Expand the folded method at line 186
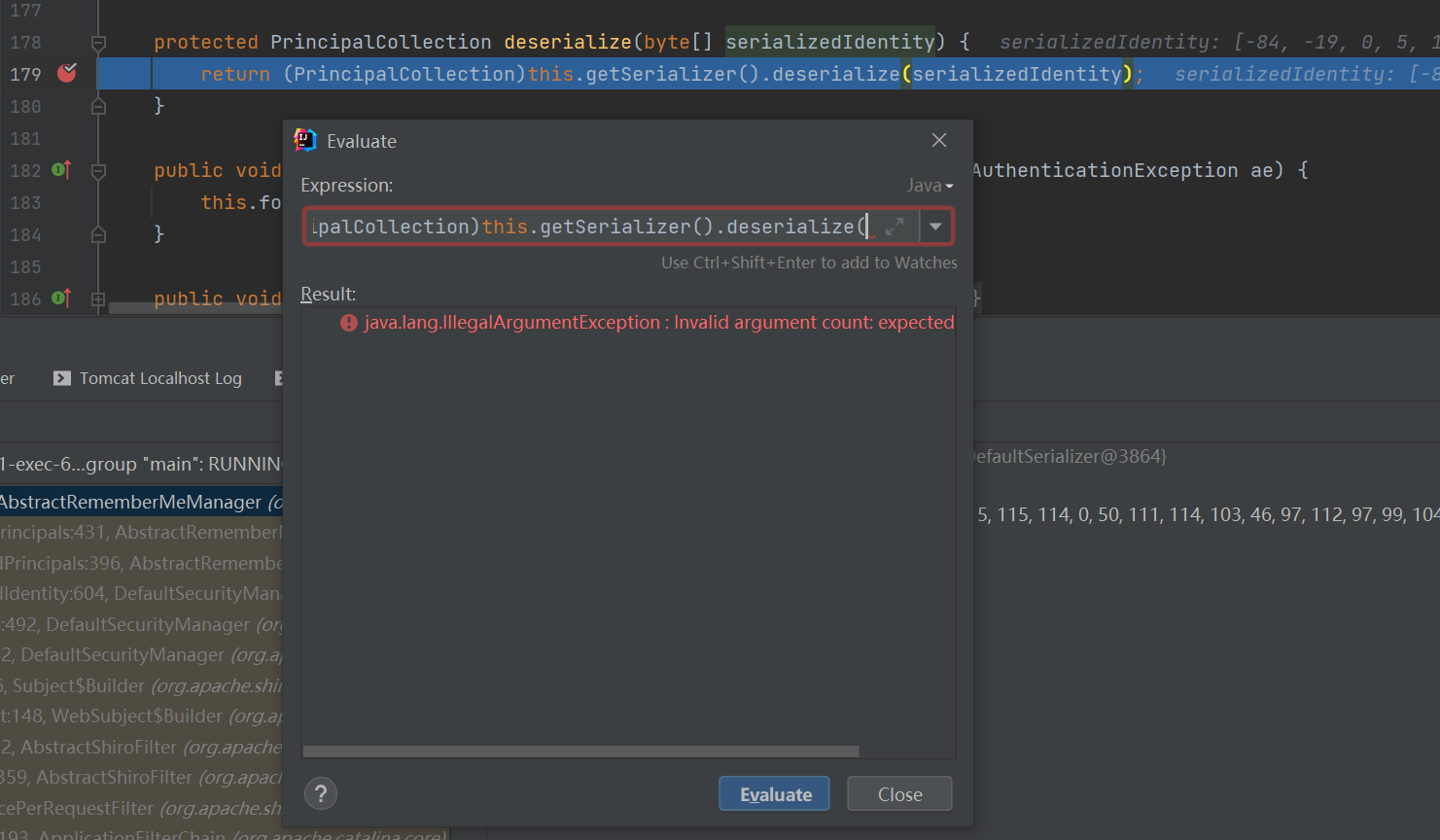1440x840 pixels. [x=98, y=299]
